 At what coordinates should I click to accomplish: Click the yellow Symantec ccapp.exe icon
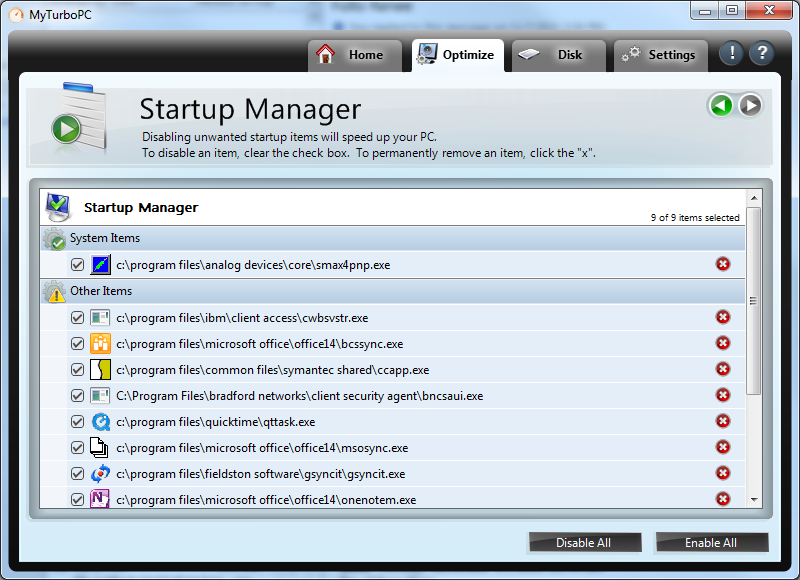click(100, 370)
